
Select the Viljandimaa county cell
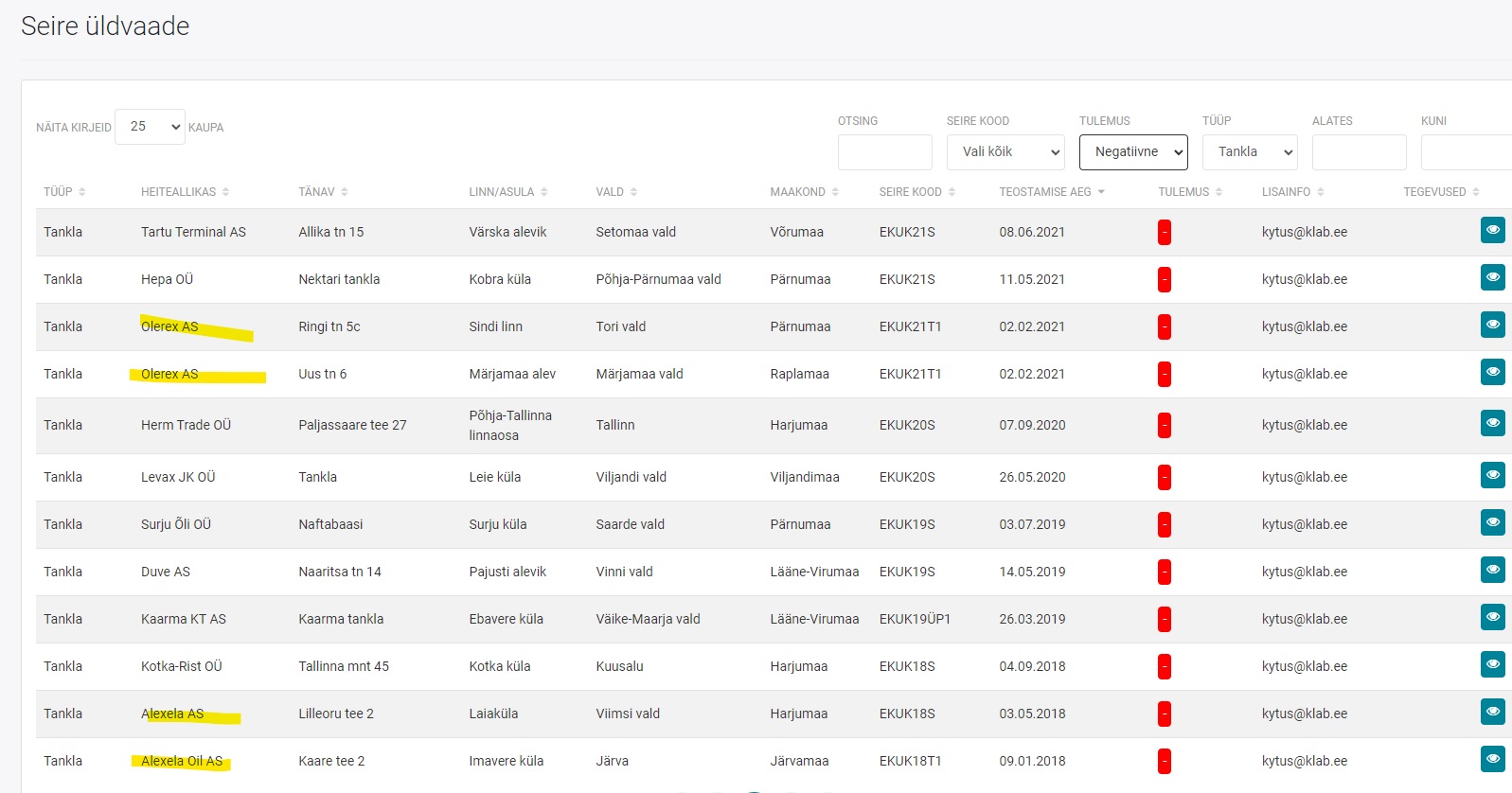[805, 477]
